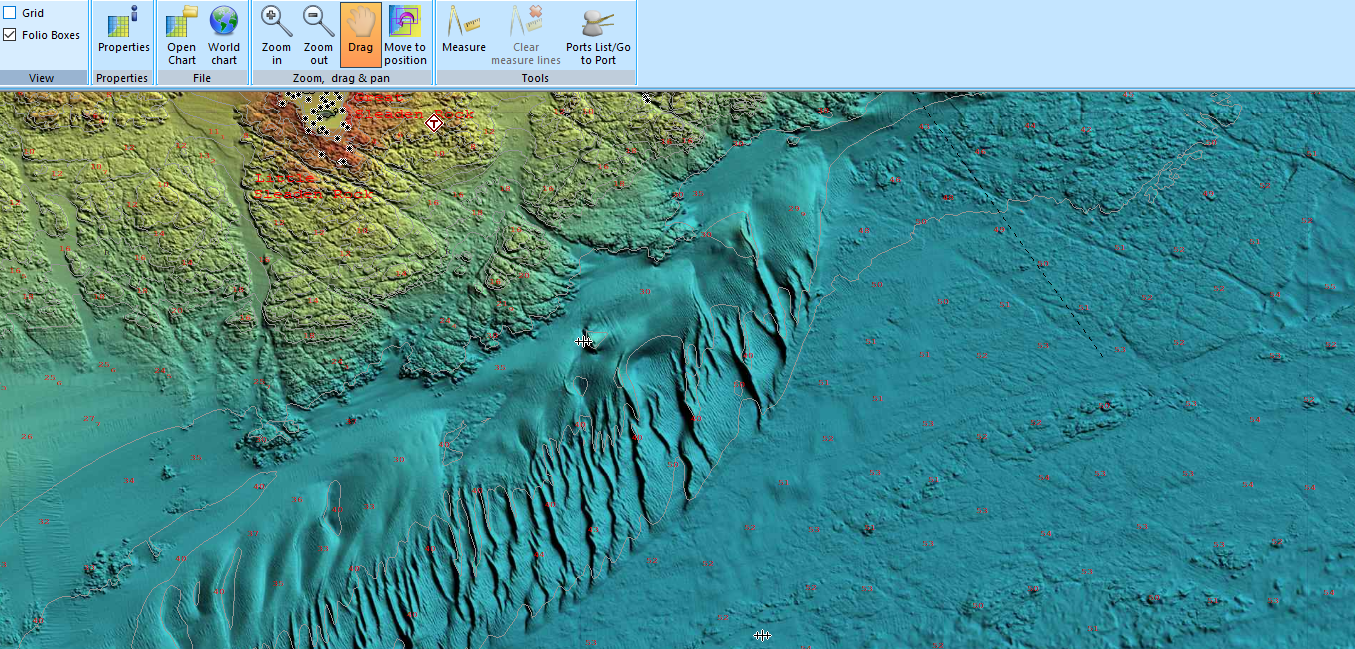Image resolution: width=1355 pixels, height=649 pixels.
Task: Click the Open Chart icon
Action: (x=182, y=33)
